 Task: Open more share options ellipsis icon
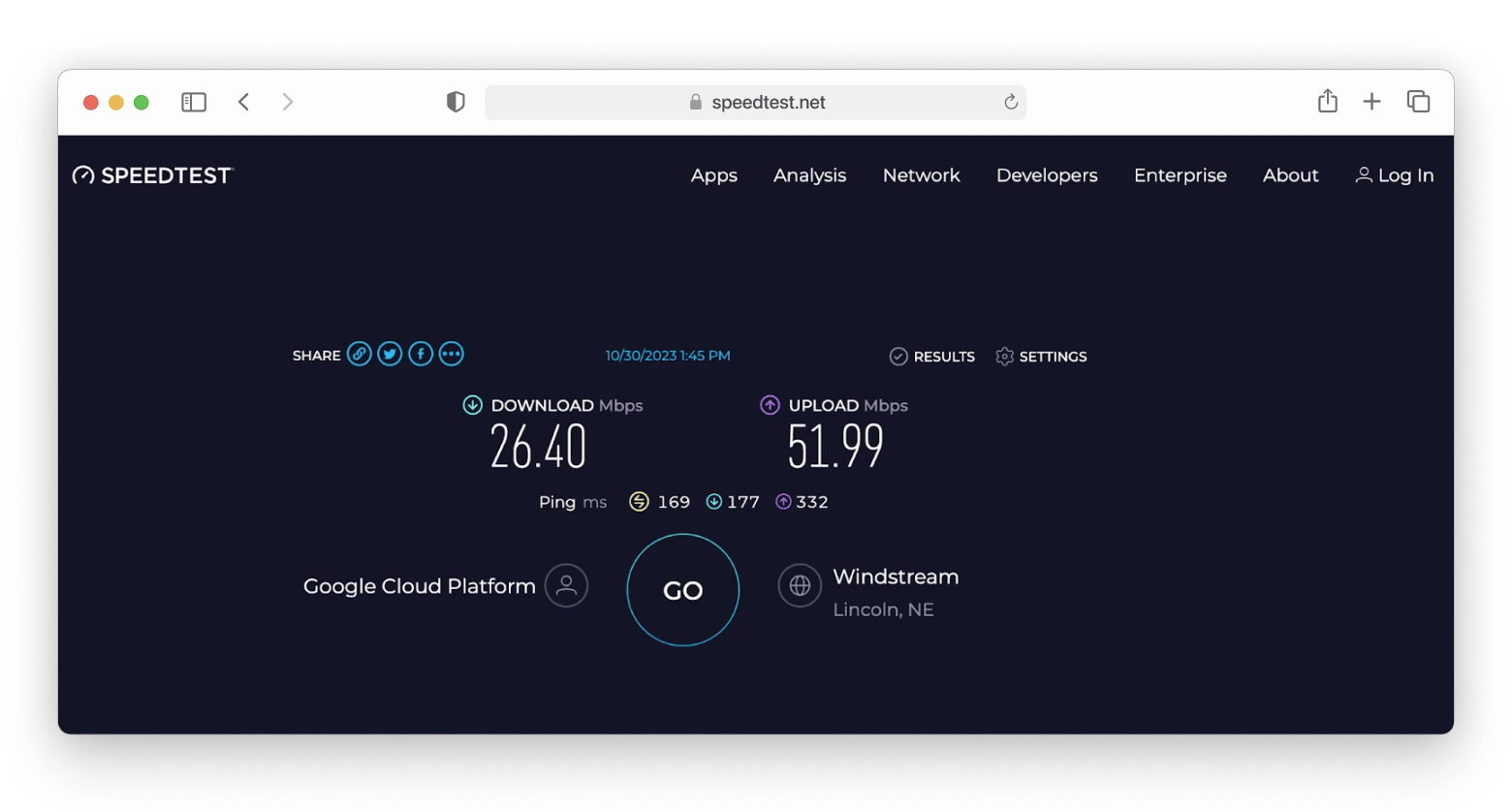[x=452, y=355]
